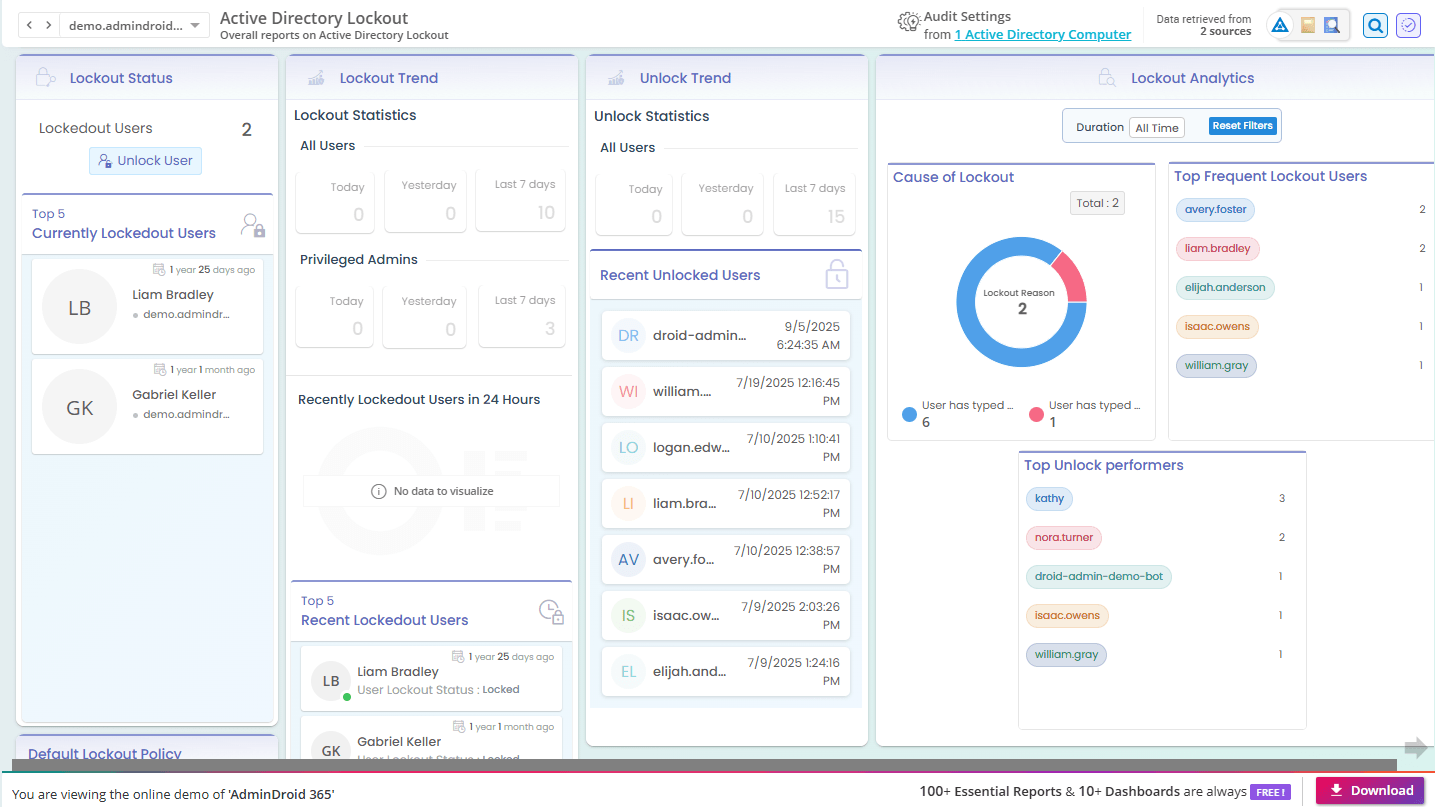Click the nora.turner unlock performer tag

click(x=1064, y=538)
